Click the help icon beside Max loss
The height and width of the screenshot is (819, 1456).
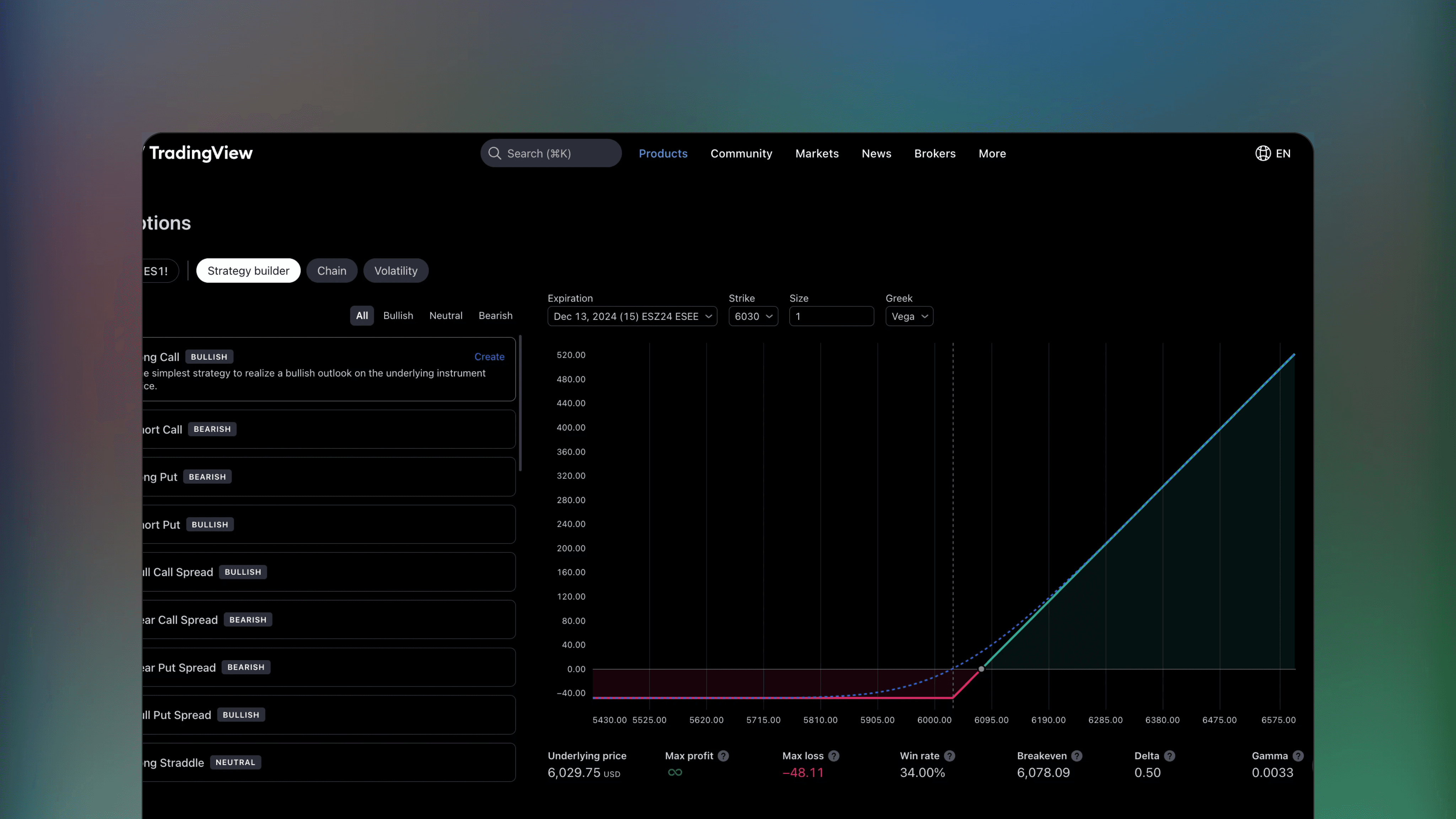[834, 756]
